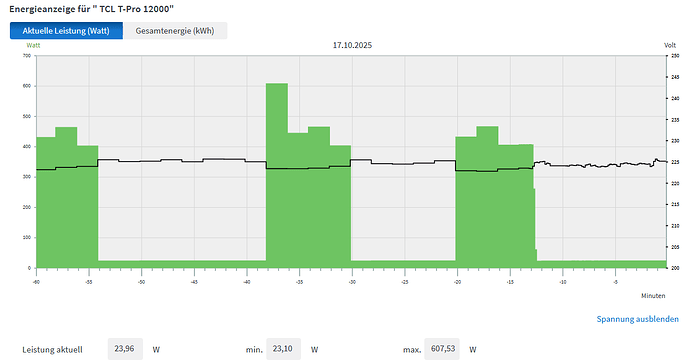690x360 pixels.
Task: Click the 607 W peak bar
Action: coord(277,176)
